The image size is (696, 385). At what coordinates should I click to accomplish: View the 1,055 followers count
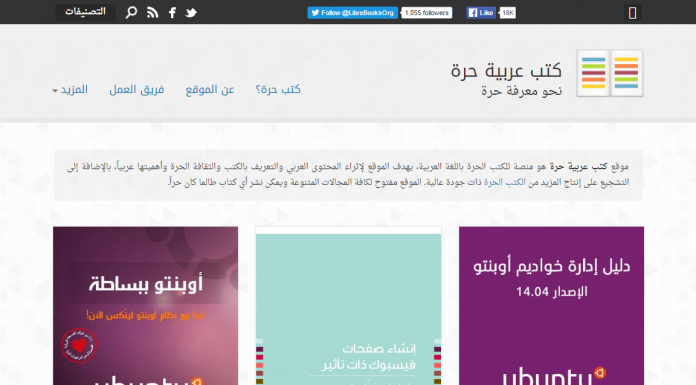427,13
